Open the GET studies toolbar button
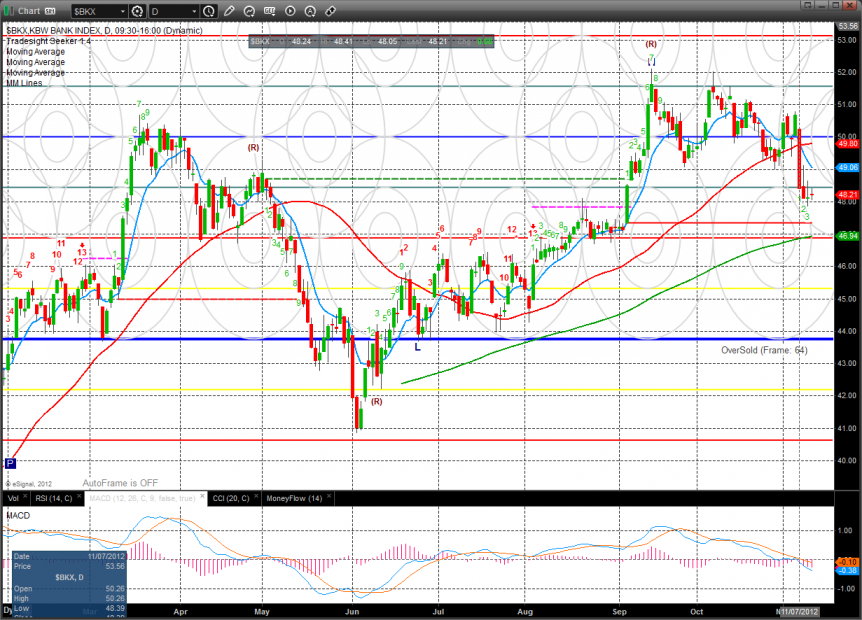This screenshot has height=620, width=862. 269,11
